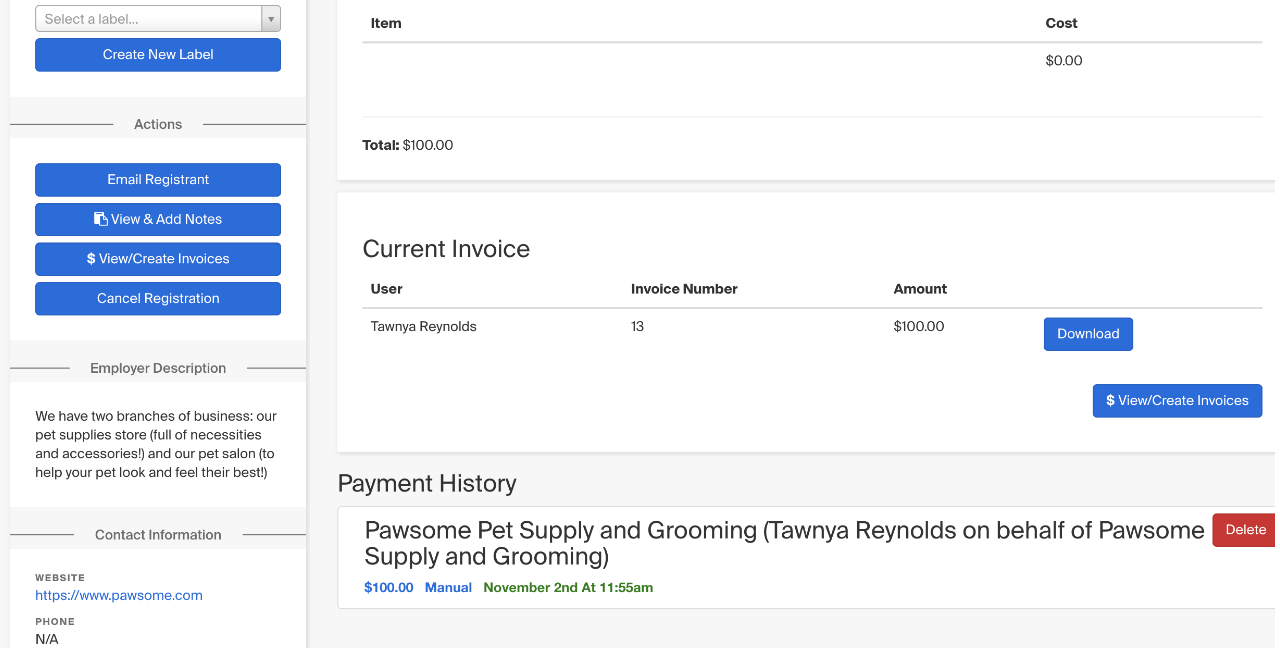Click the Manual payment type label

tap(448, 588)
